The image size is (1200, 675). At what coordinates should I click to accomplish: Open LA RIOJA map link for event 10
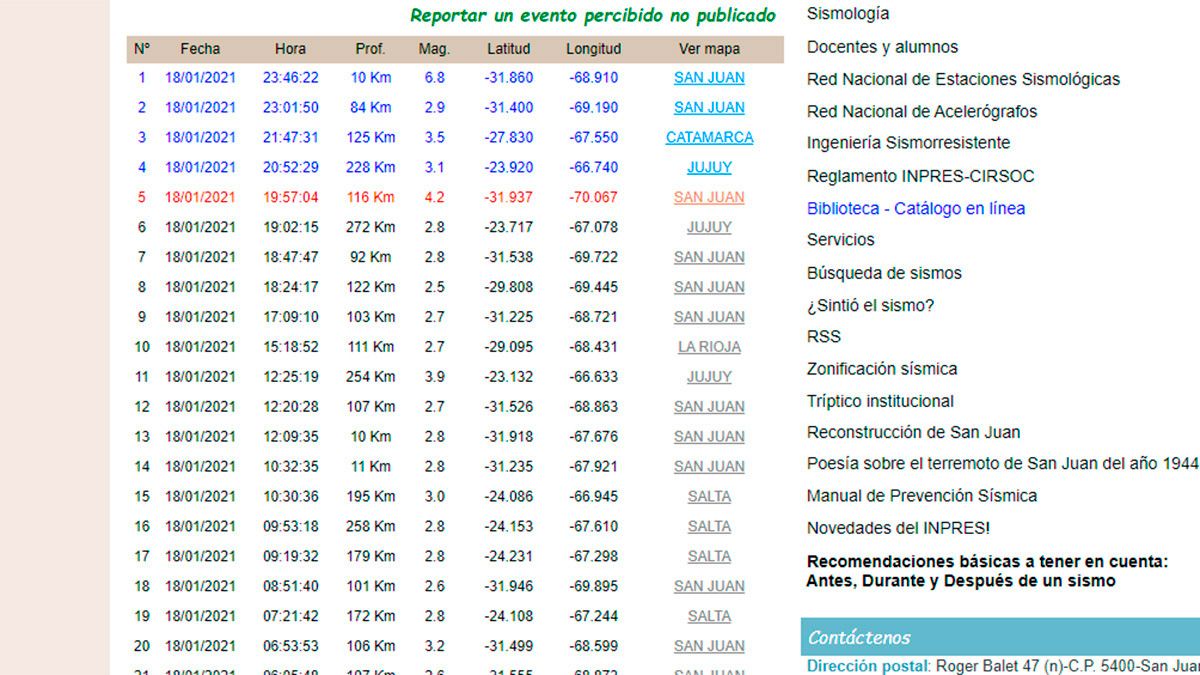click(709, 347)
